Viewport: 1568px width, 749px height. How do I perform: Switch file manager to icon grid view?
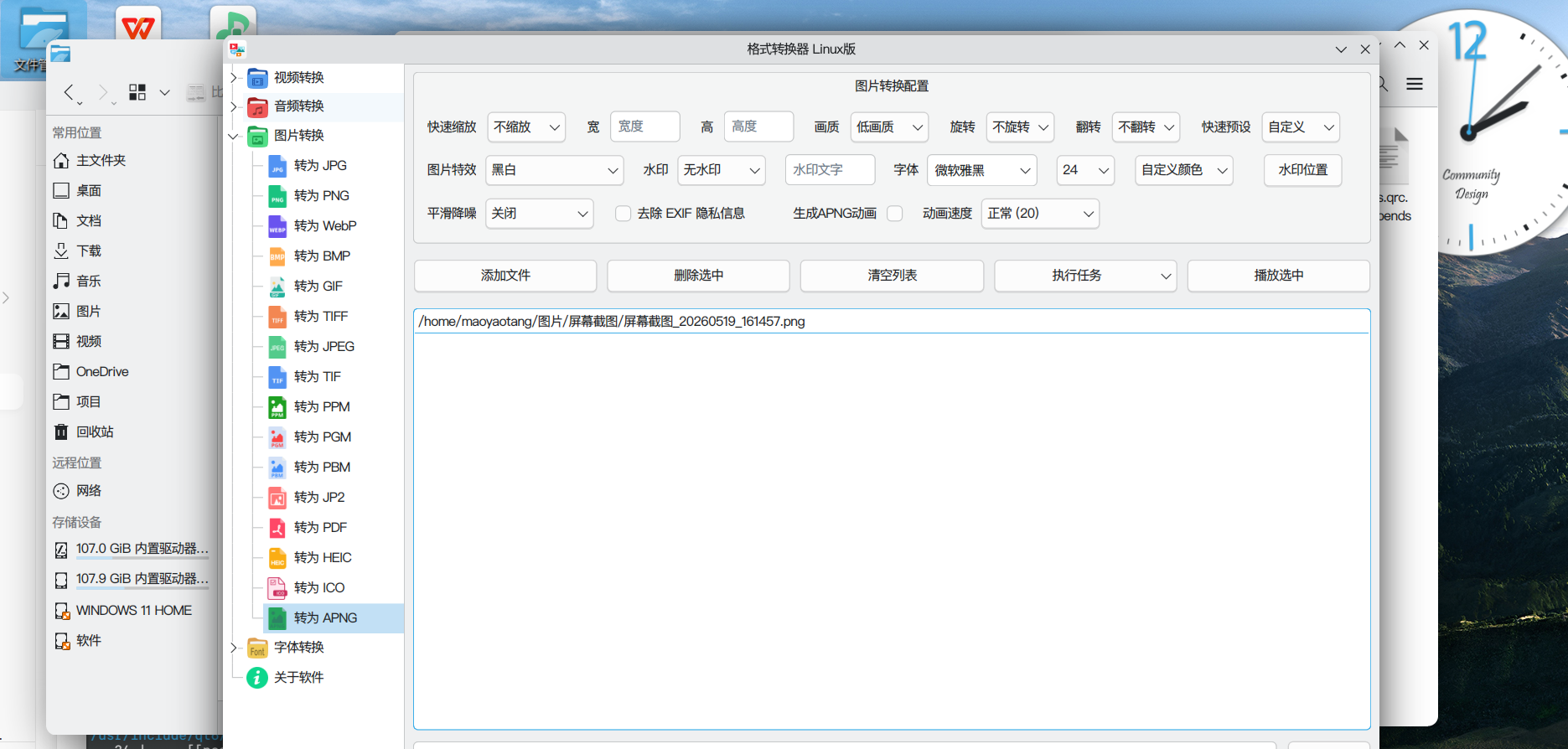pyautogui.click(x=137, y=92)
